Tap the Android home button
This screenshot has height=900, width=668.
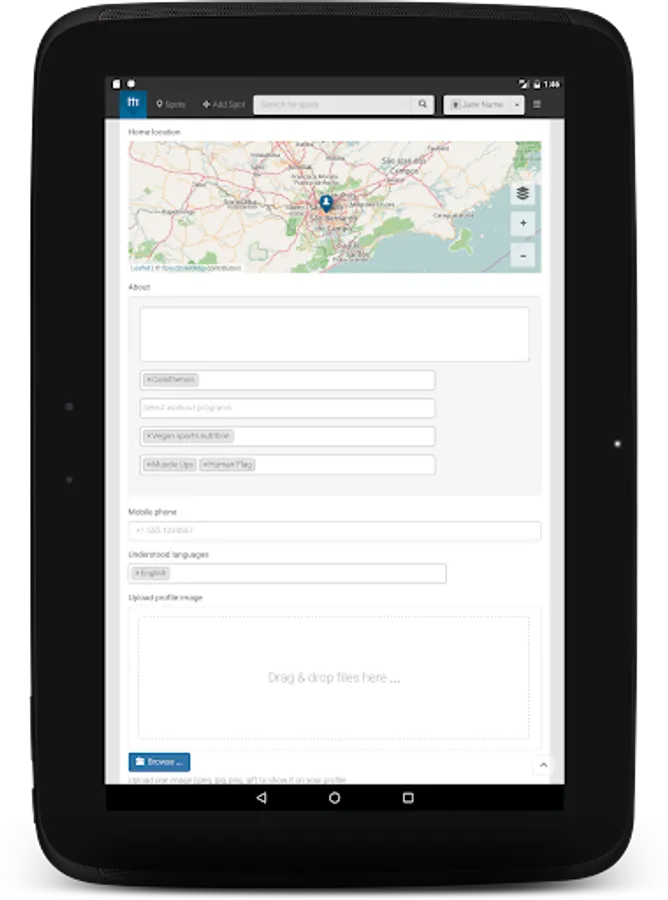[x=335, y=798]
